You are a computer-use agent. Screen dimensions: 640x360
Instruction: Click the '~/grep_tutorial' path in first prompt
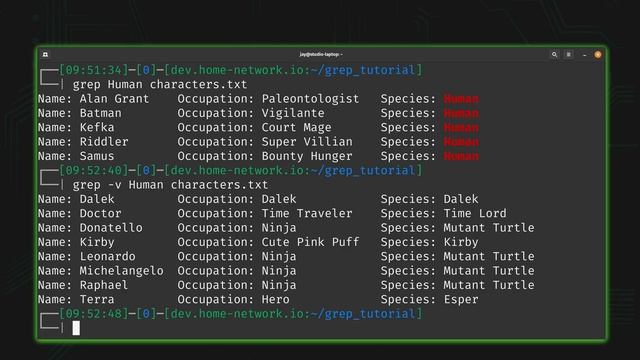[x=363, y=70]
